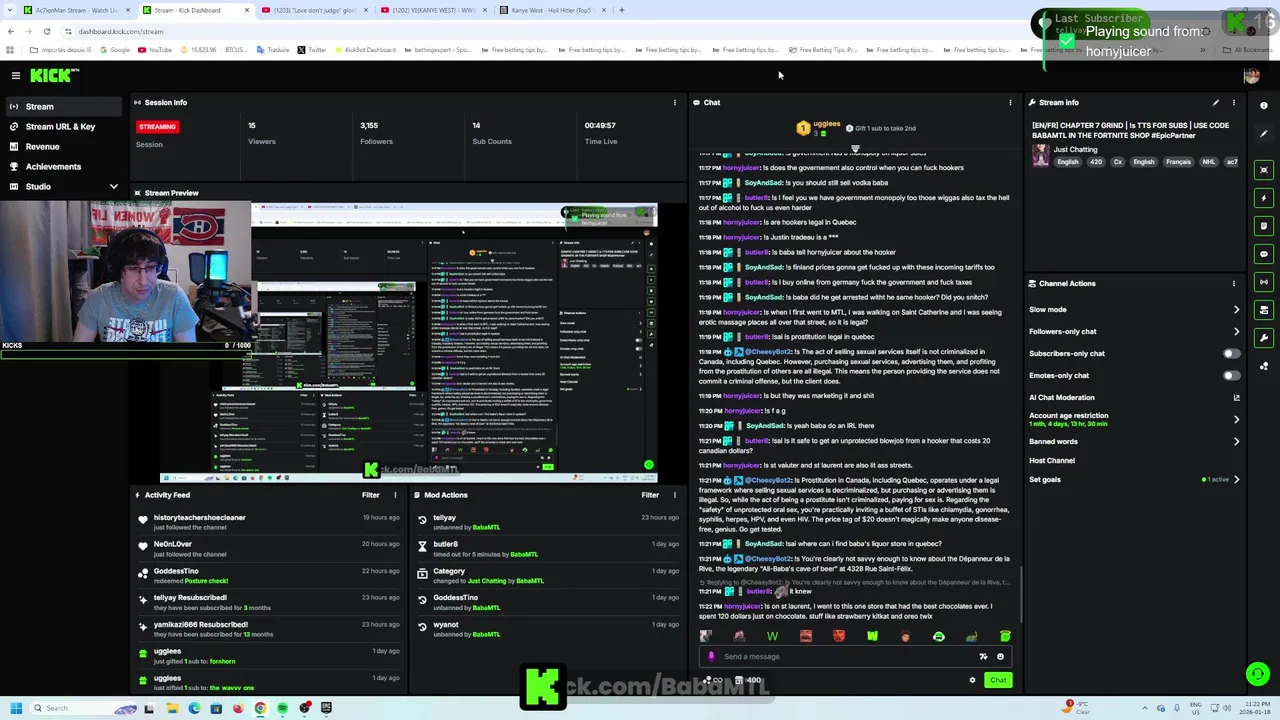Reload the page in the browser
The image size is (1280, 720).
(46, 31)
